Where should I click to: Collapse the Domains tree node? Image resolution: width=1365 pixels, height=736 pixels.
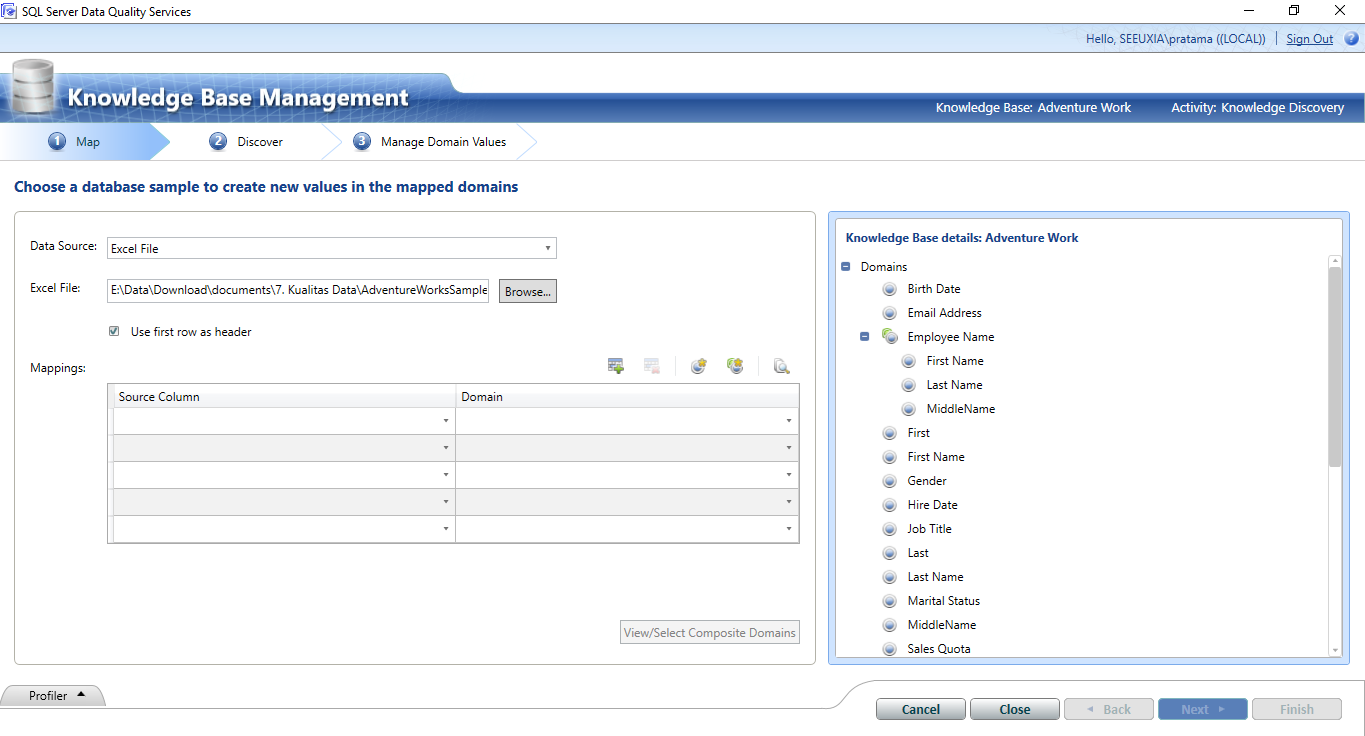point(846,267)
